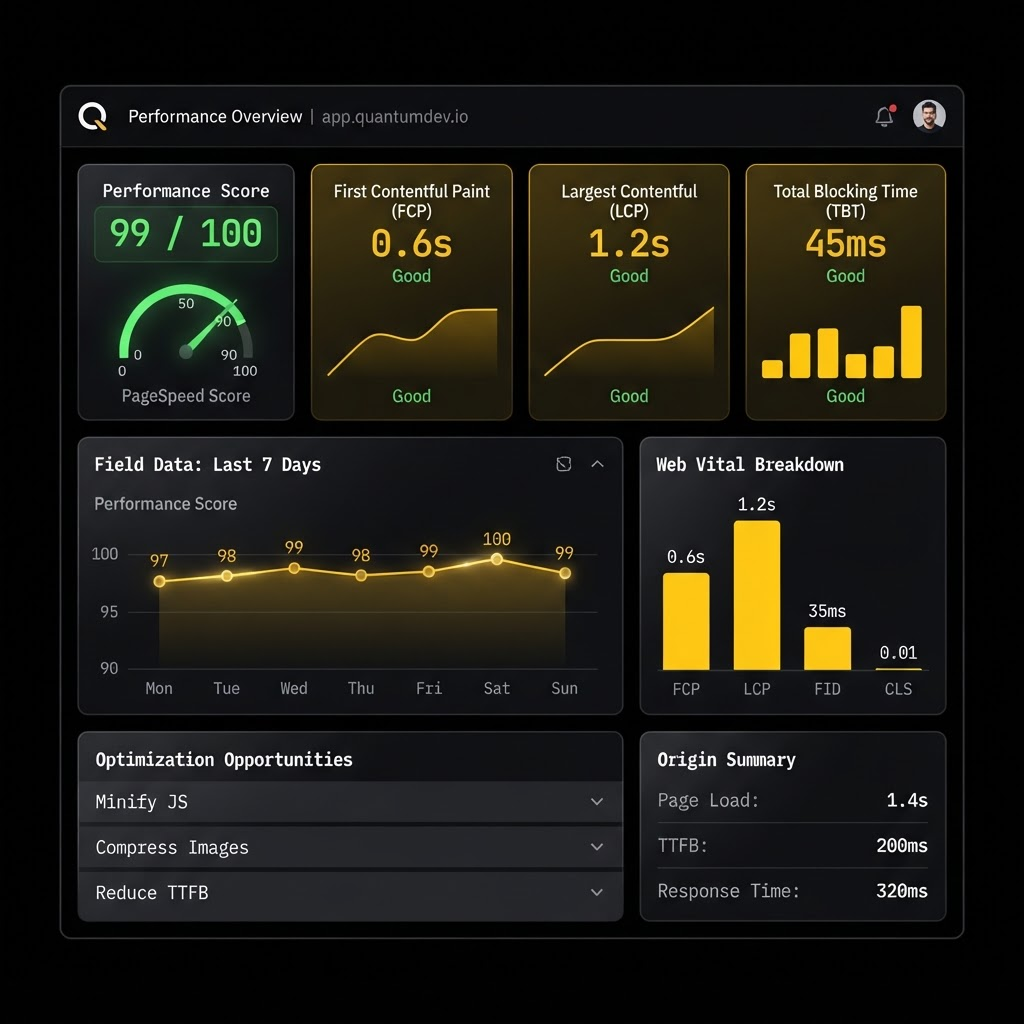Click the Performance Score chart subtitle

coord(165,504)
